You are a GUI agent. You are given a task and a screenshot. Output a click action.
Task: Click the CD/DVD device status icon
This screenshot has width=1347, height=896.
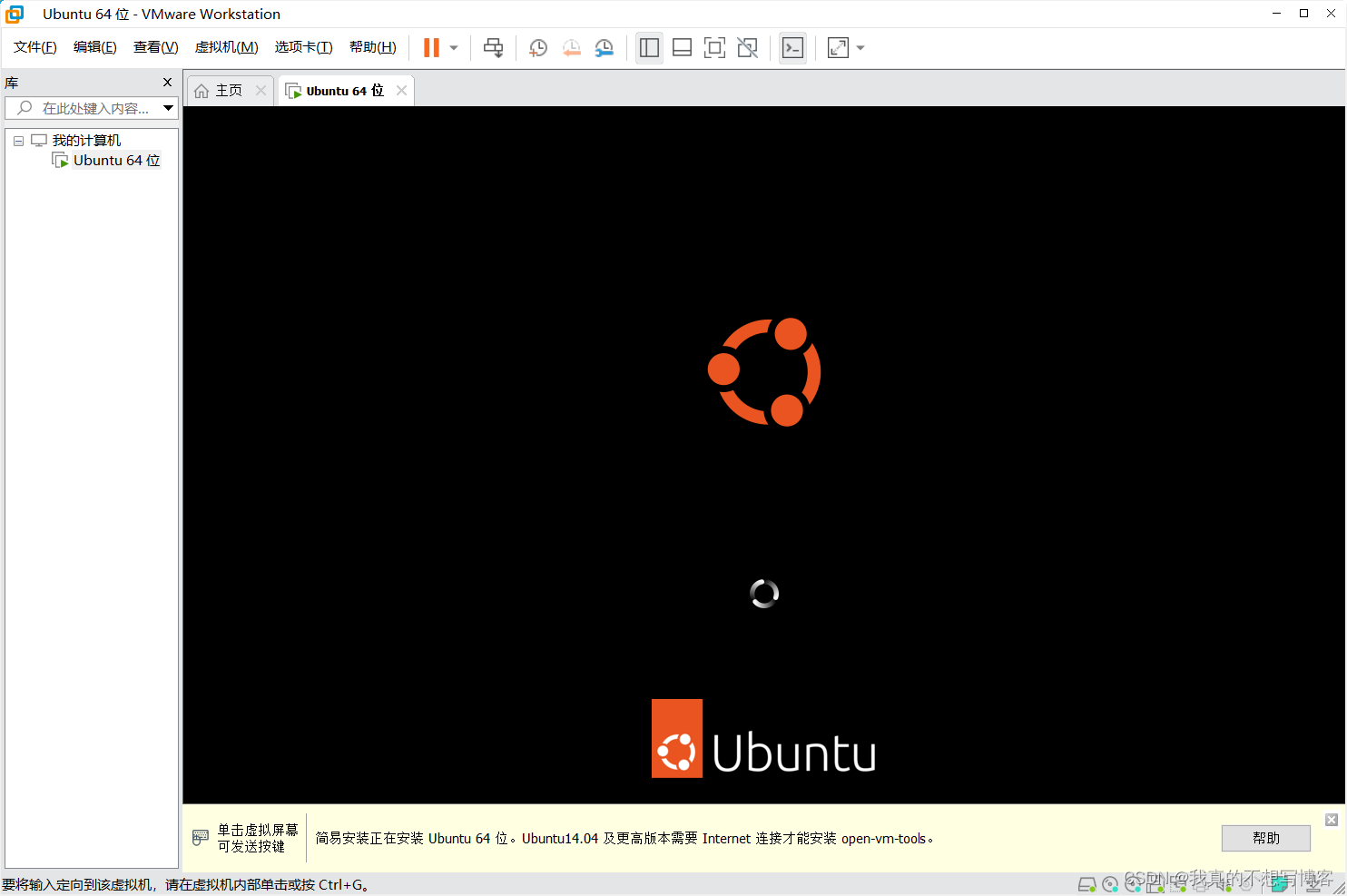coord(1109,883)
